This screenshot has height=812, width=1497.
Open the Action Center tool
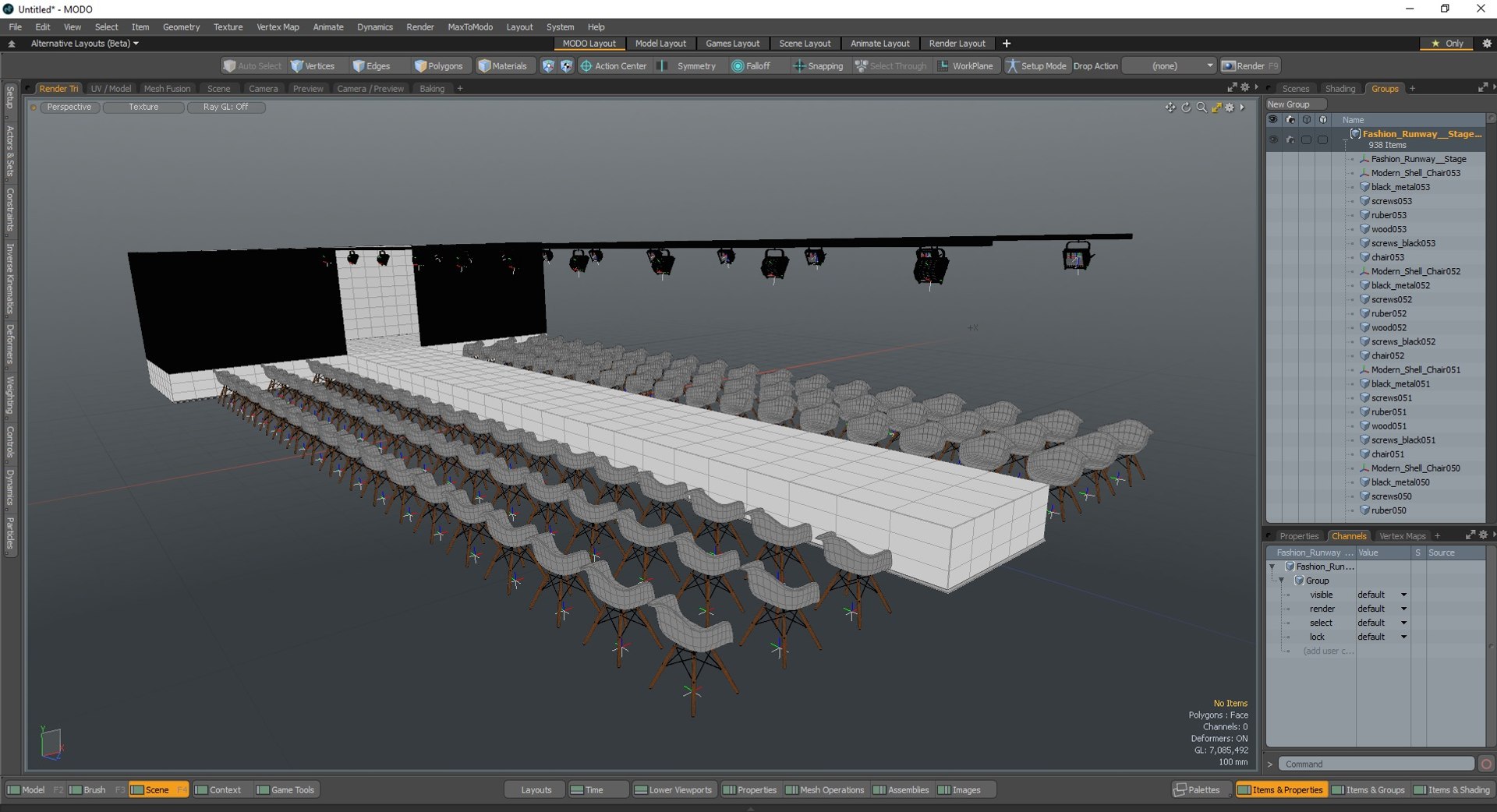[x=614, y=66]
